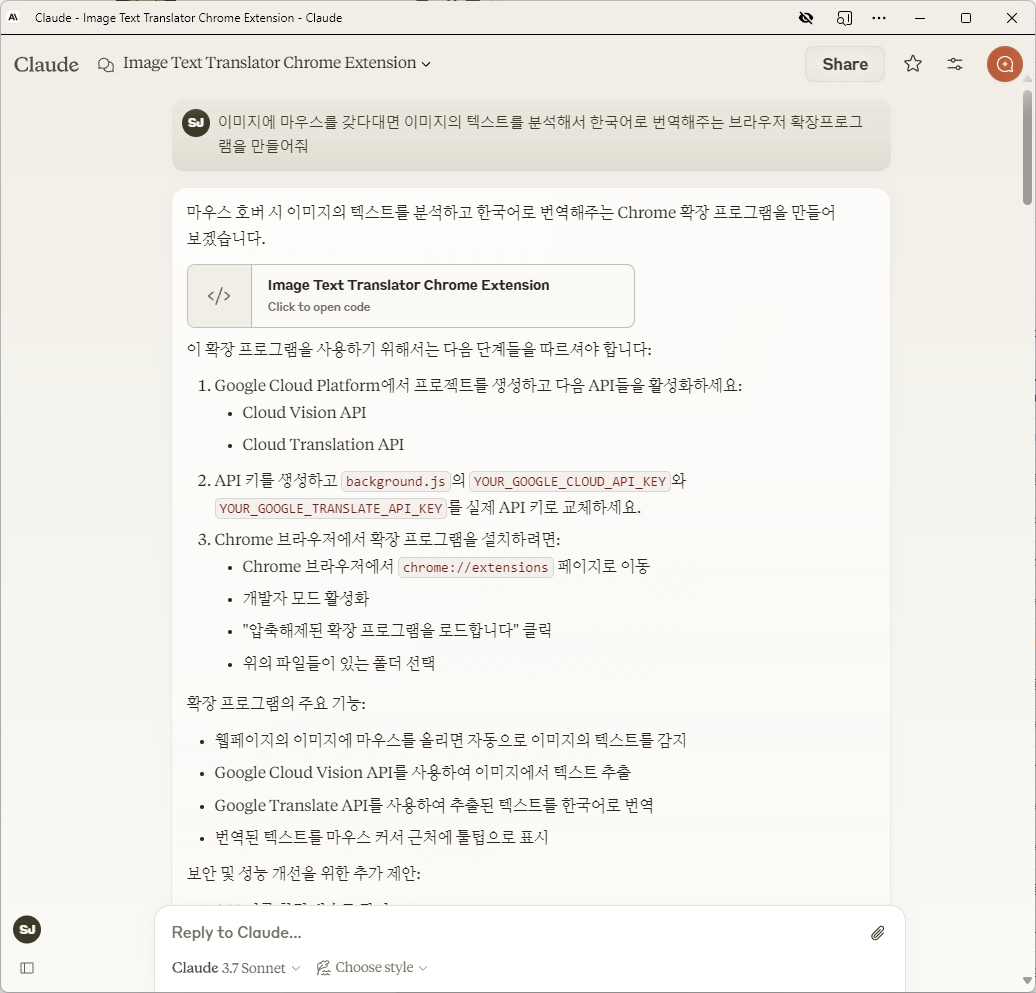Click the scrollbar down arrow
Screen dimensions: 1036x993
pos(1027,980)
